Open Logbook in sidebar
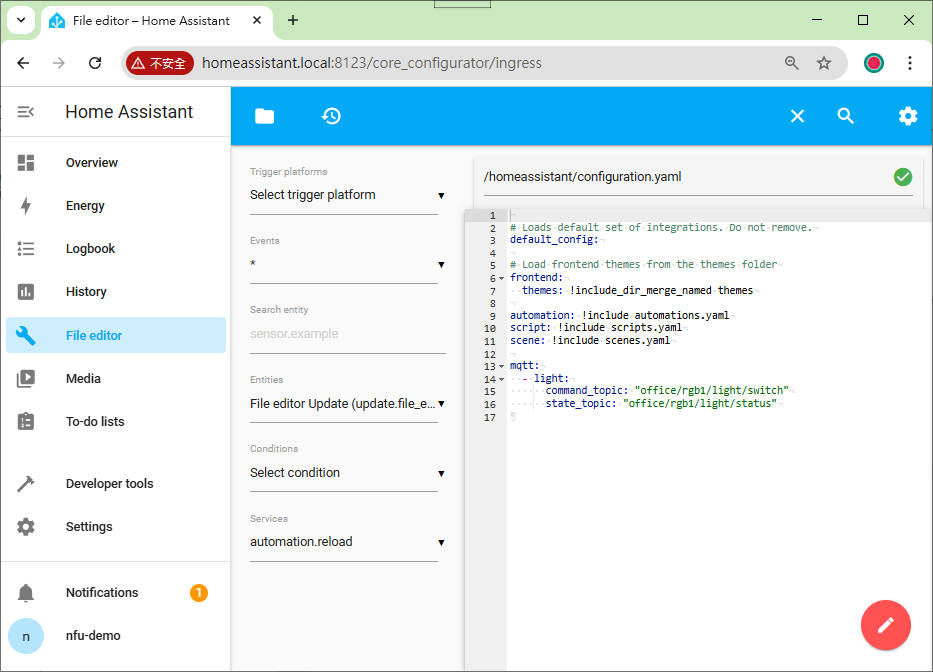Viewport: 933px width, 672px height. [90, 249]
